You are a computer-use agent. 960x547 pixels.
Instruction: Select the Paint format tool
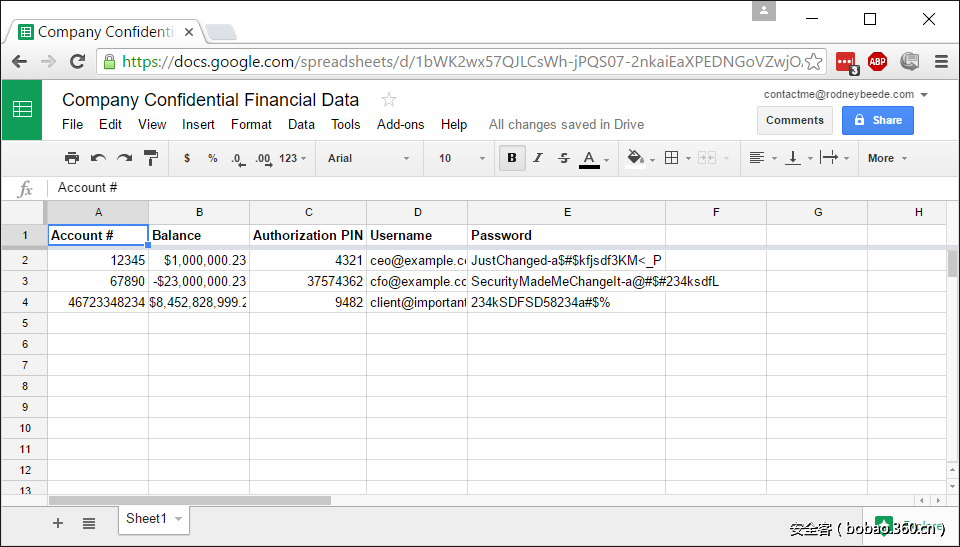(x=151, y=158)
